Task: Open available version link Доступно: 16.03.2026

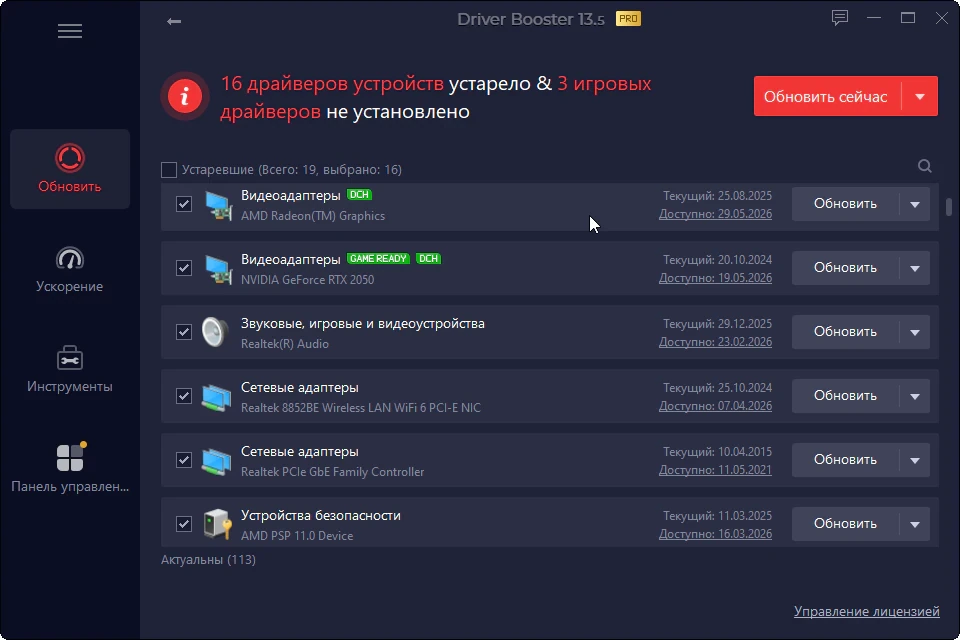Action: (715, 533)
